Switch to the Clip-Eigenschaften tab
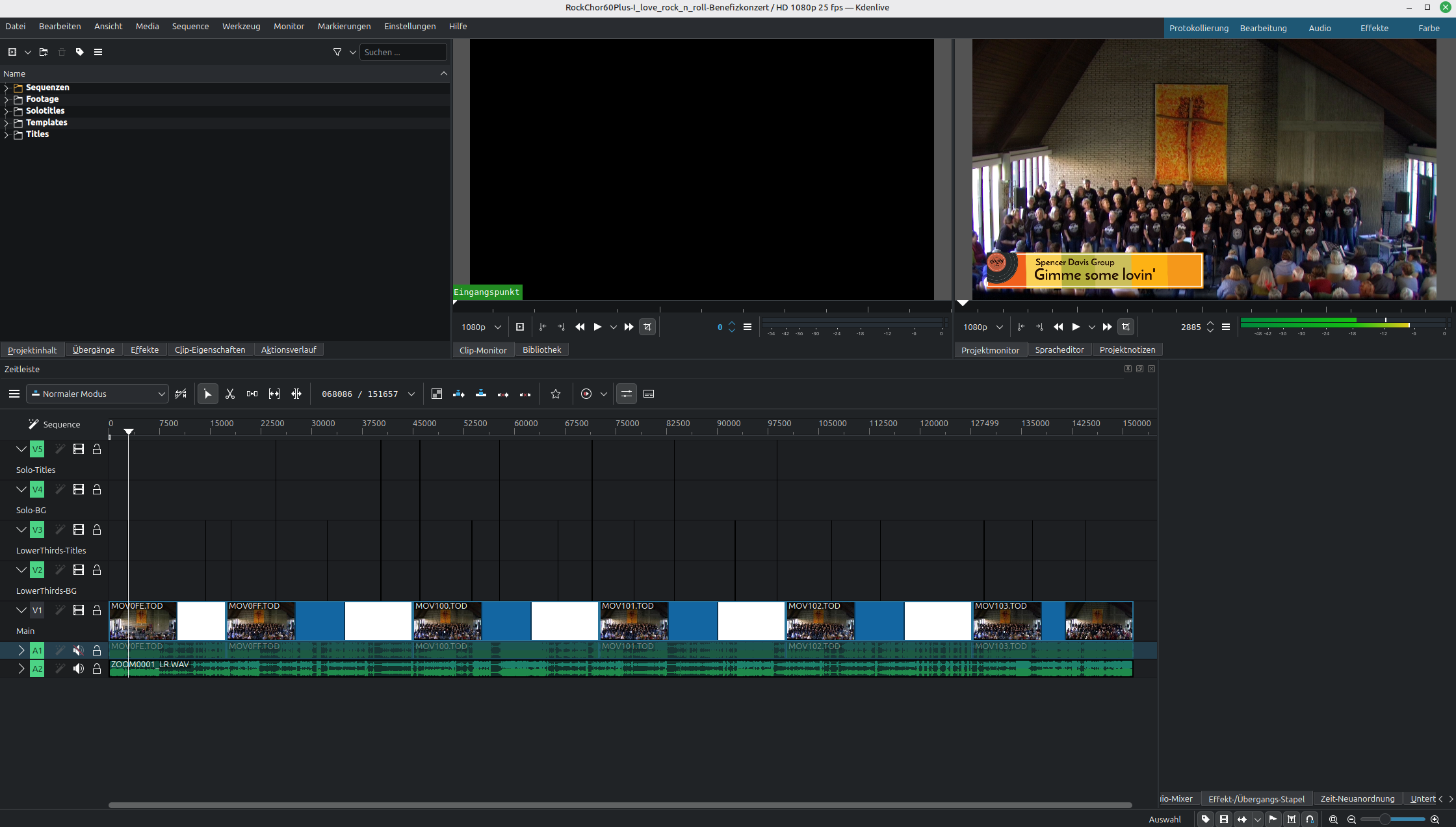Image resolution: width=1456 pixels, height=827 pixels. click(x=209, y=350)
